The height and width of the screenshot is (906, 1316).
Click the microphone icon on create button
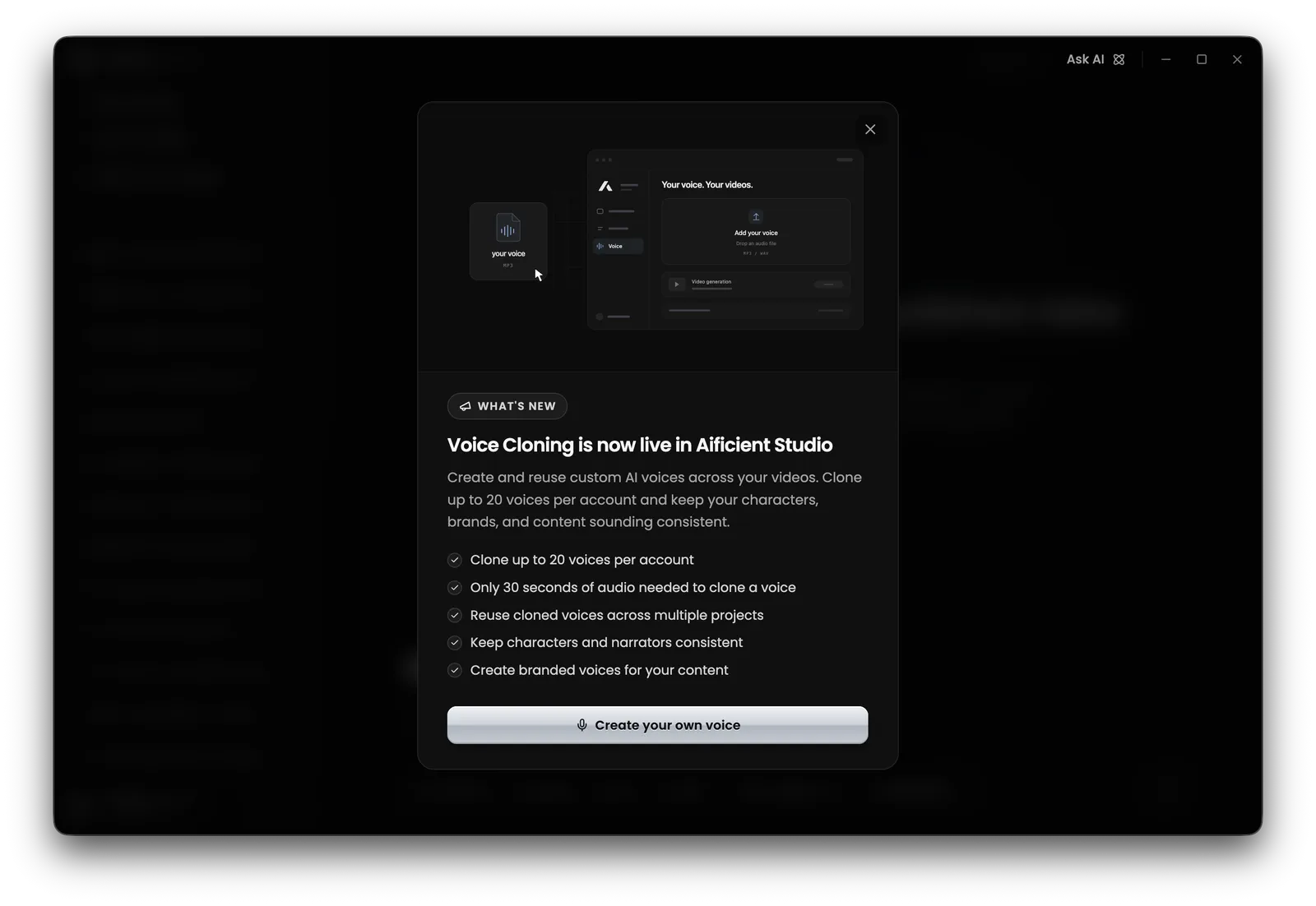point(582,725)
